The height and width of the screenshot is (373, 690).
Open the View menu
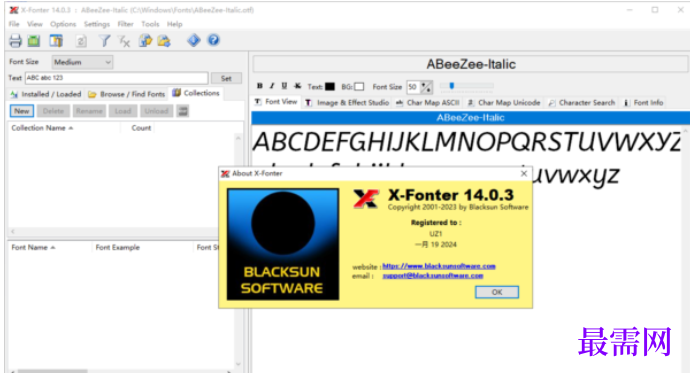(35, 24)
